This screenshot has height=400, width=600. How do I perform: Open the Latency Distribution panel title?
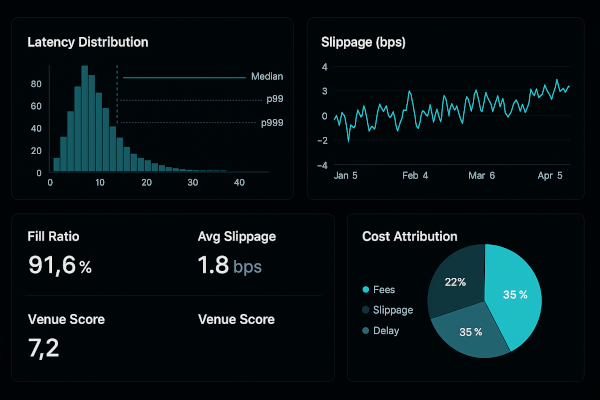click(x=88, y=43)
